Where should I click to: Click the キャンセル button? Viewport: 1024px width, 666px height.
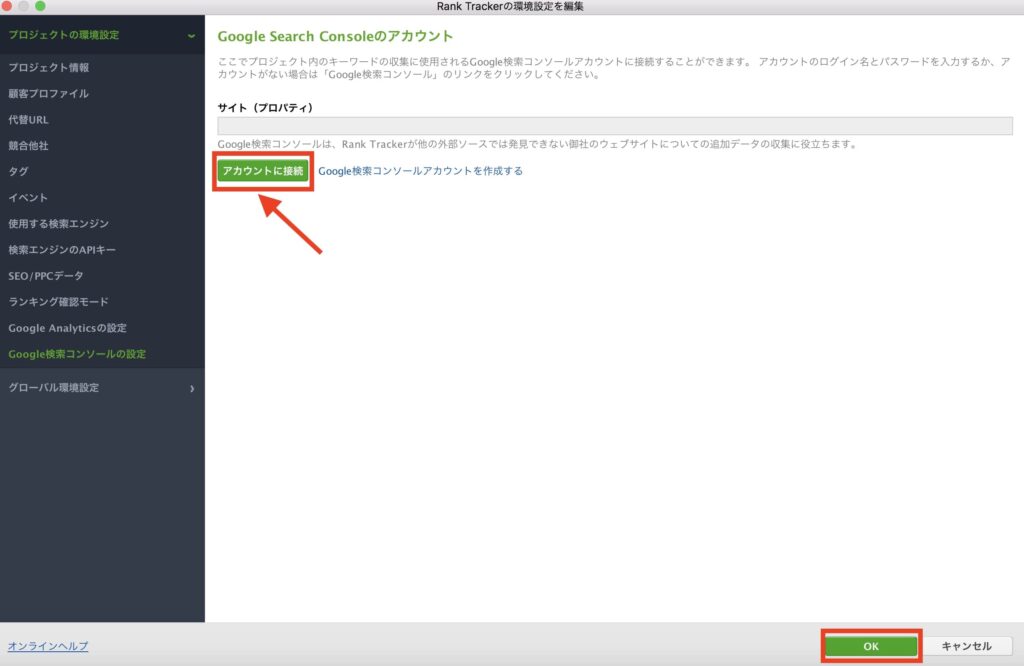point(967,646)
